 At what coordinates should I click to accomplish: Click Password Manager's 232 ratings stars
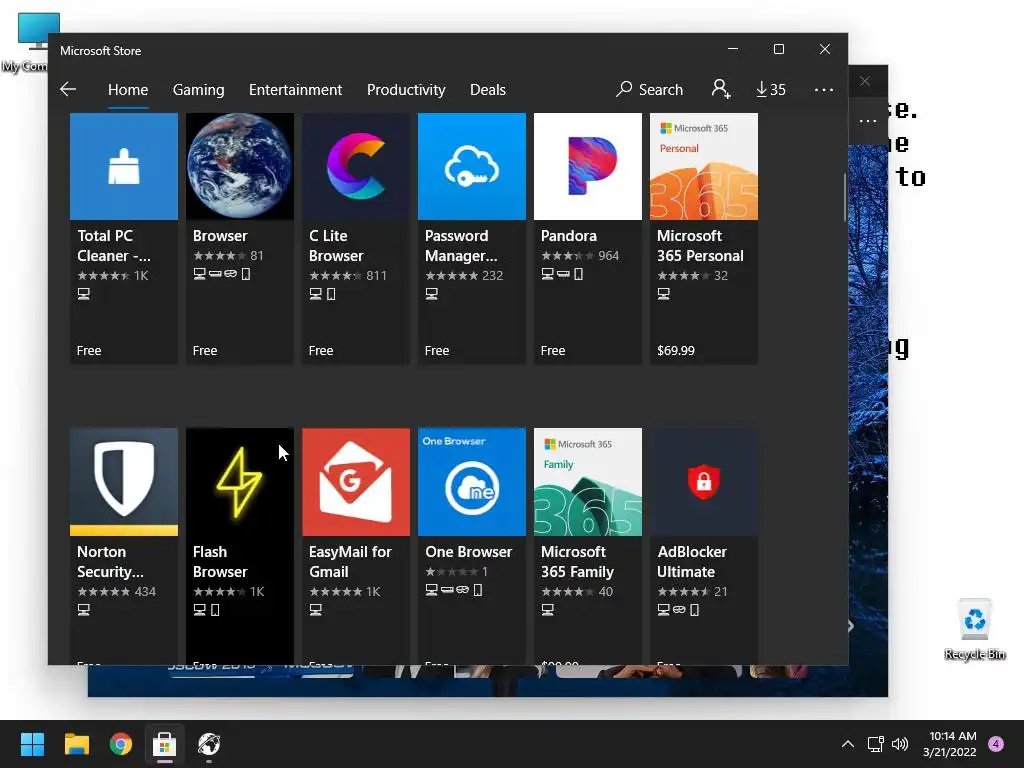(x=464, y=276)
